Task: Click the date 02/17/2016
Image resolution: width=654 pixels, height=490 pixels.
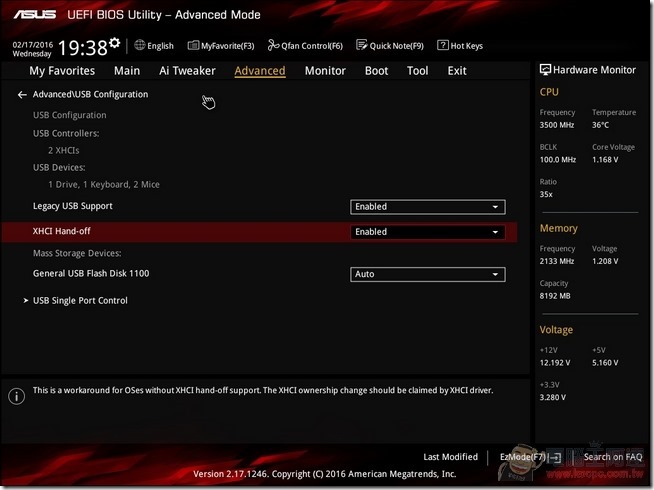Action: click(x=33, y=44)
